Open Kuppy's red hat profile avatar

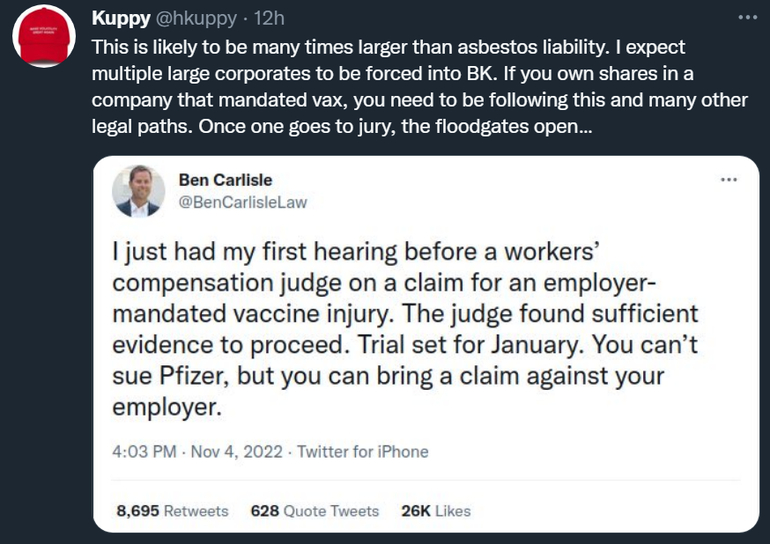tap(40, 40)
